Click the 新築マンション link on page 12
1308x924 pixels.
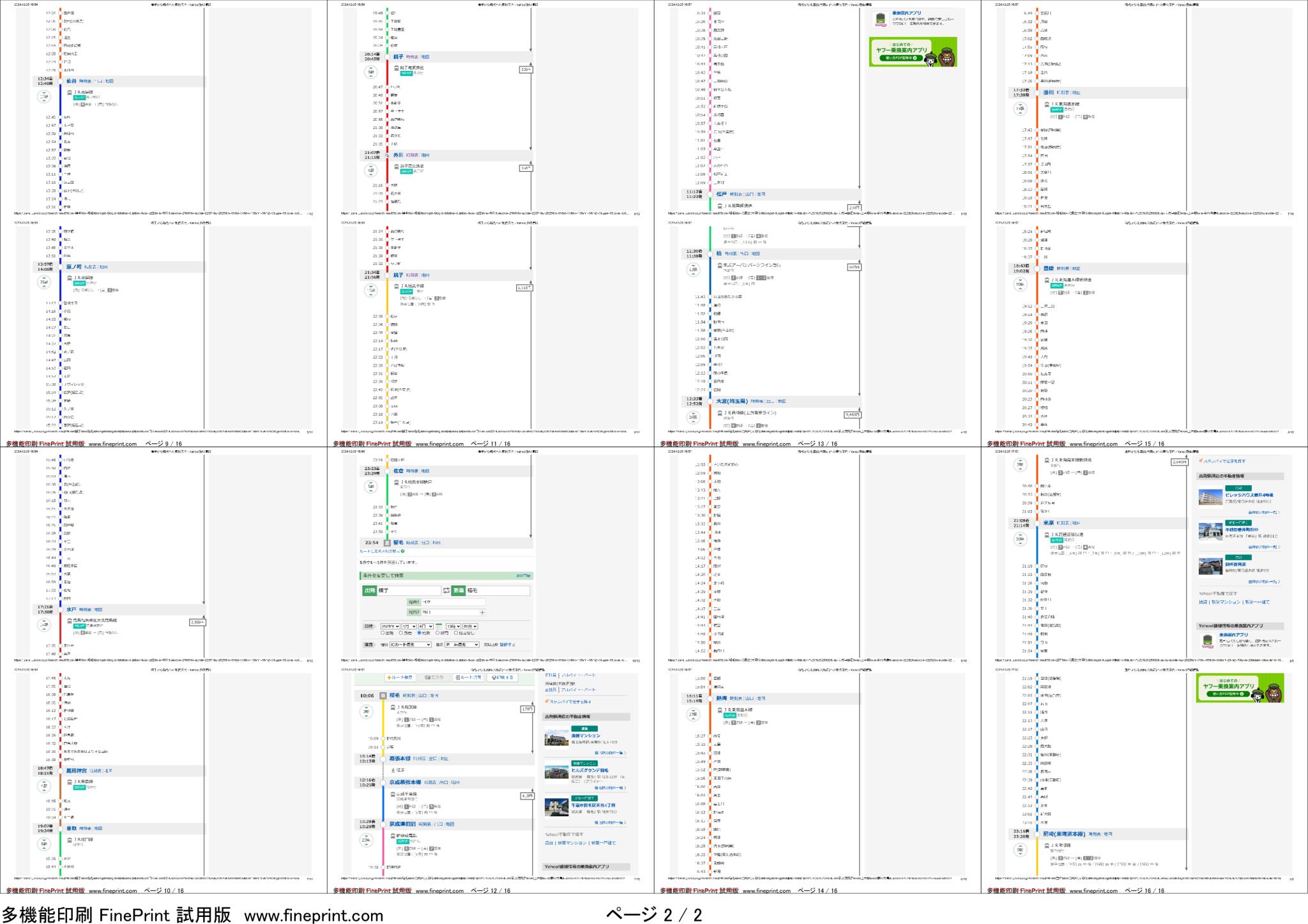click(x=572, y=843)
